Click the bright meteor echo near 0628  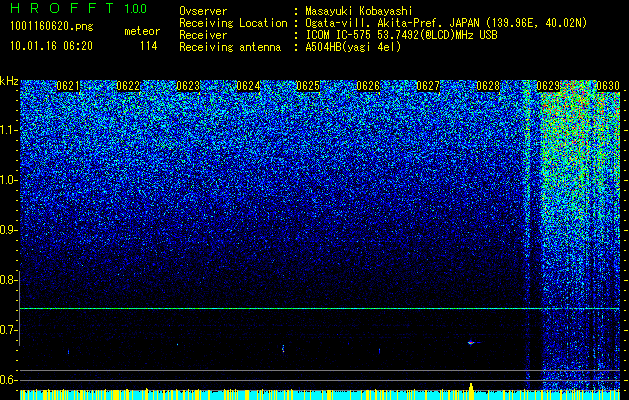472,342
